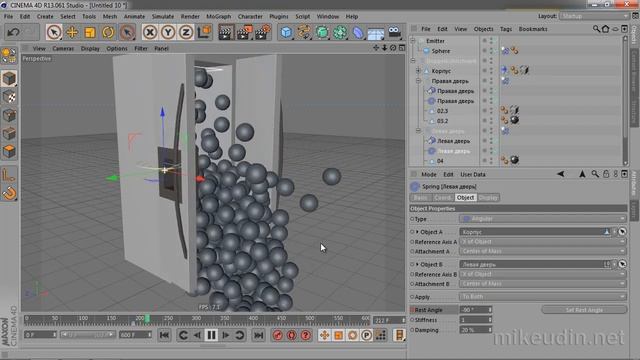640x360 pixels.
Task: Toggle Rest Angle animation circle
Action: pyautogui.click(x=412, y=310)
